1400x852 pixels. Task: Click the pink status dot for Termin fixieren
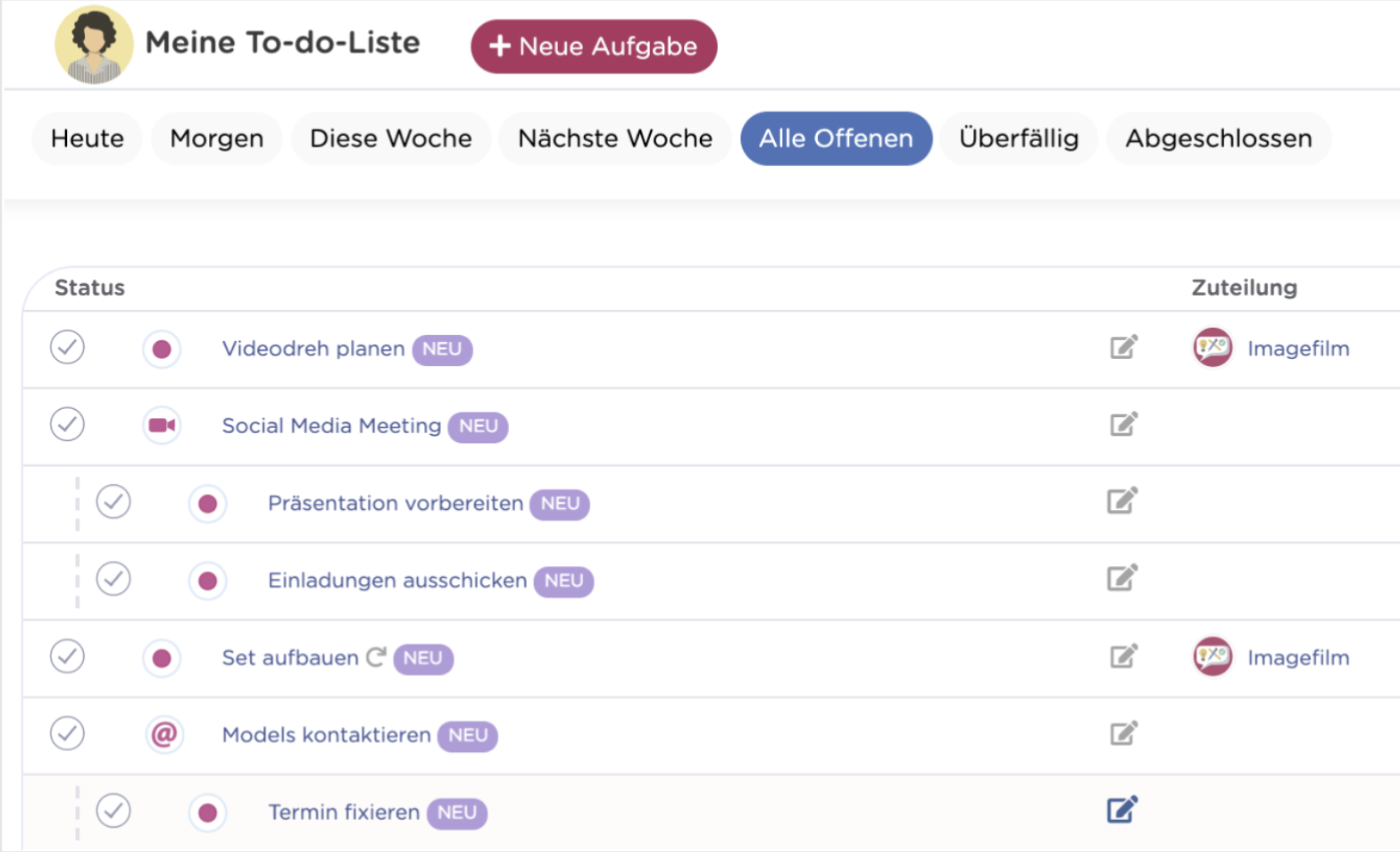click(208, 813)
